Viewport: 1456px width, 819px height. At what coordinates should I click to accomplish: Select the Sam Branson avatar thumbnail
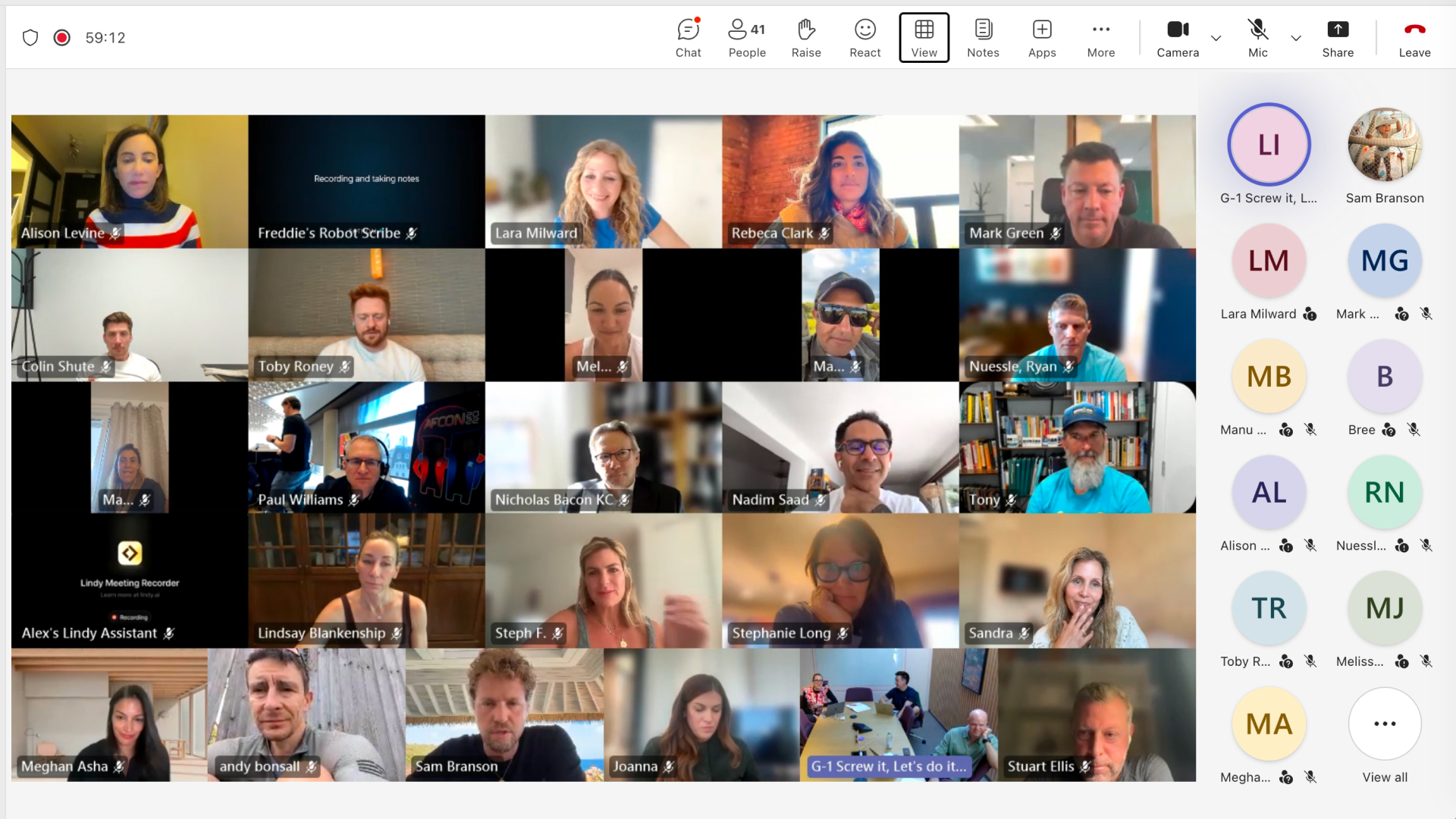(x=1385, y=145)
